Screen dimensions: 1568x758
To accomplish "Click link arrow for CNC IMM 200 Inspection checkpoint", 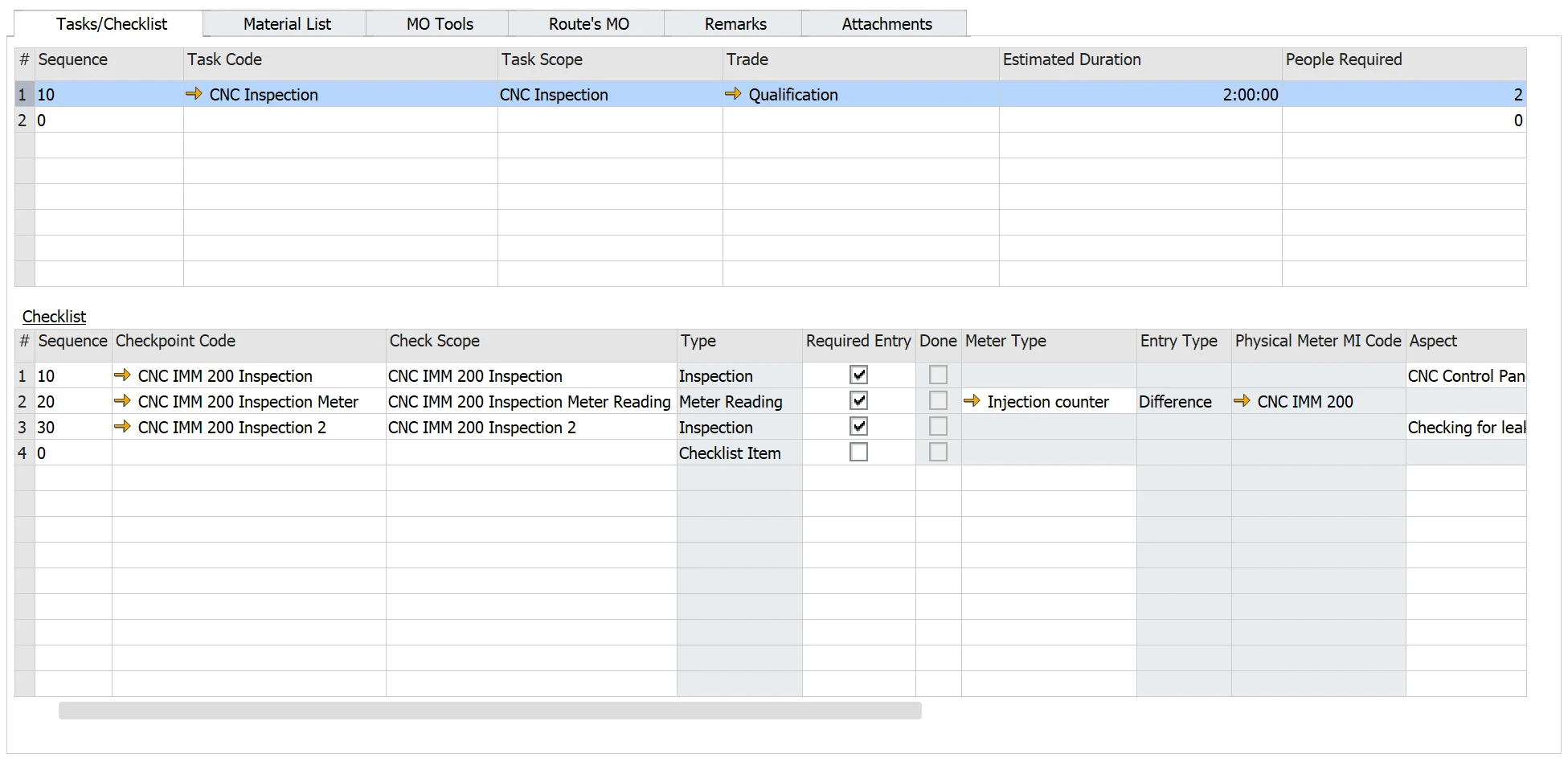I will [122, 375].
